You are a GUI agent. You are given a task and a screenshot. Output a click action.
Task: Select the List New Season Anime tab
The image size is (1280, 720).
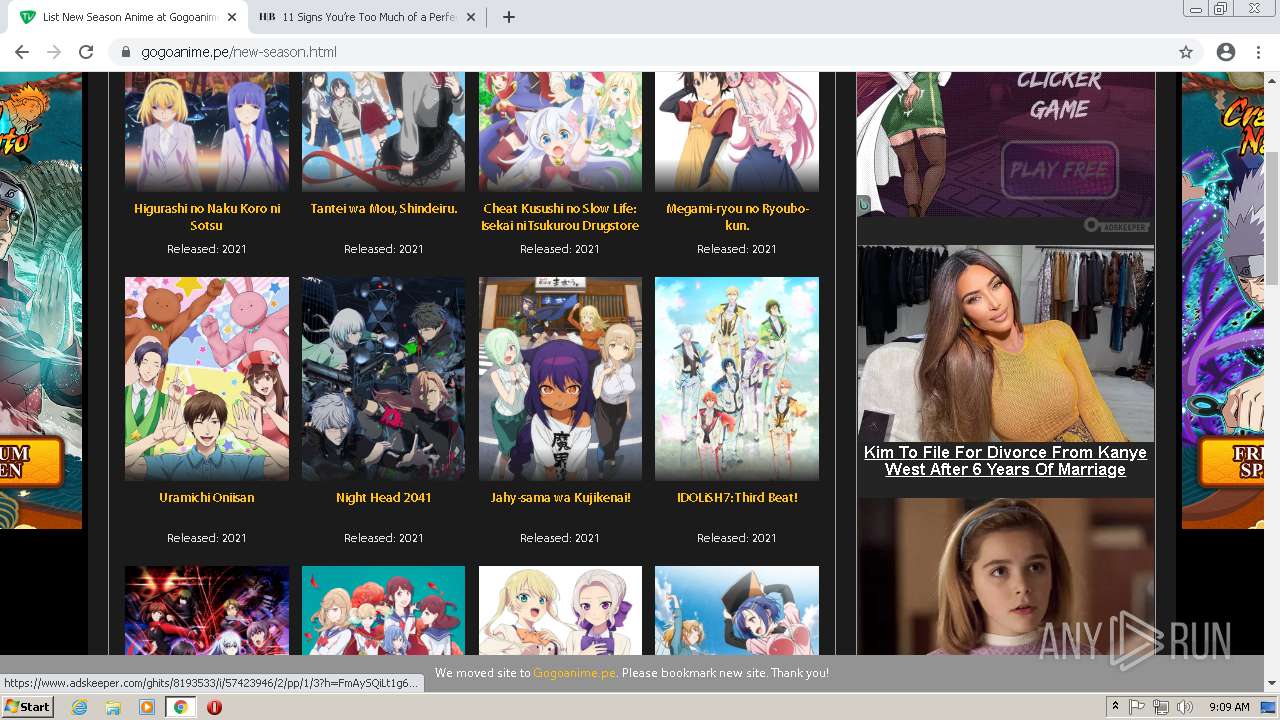pos(126,17)
